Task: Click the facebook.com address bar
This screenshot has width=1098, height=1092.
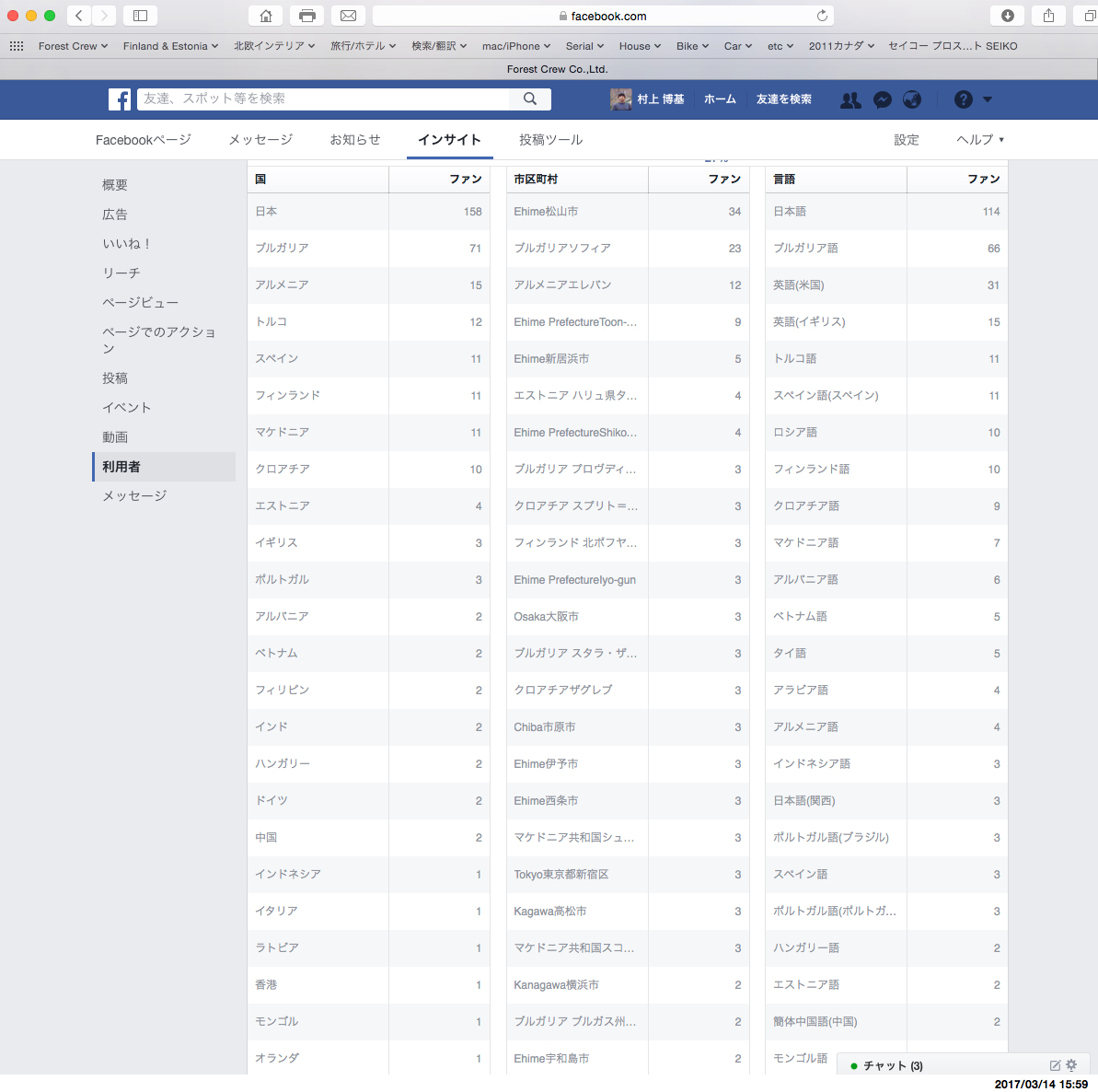Action: tap(604, 16)
